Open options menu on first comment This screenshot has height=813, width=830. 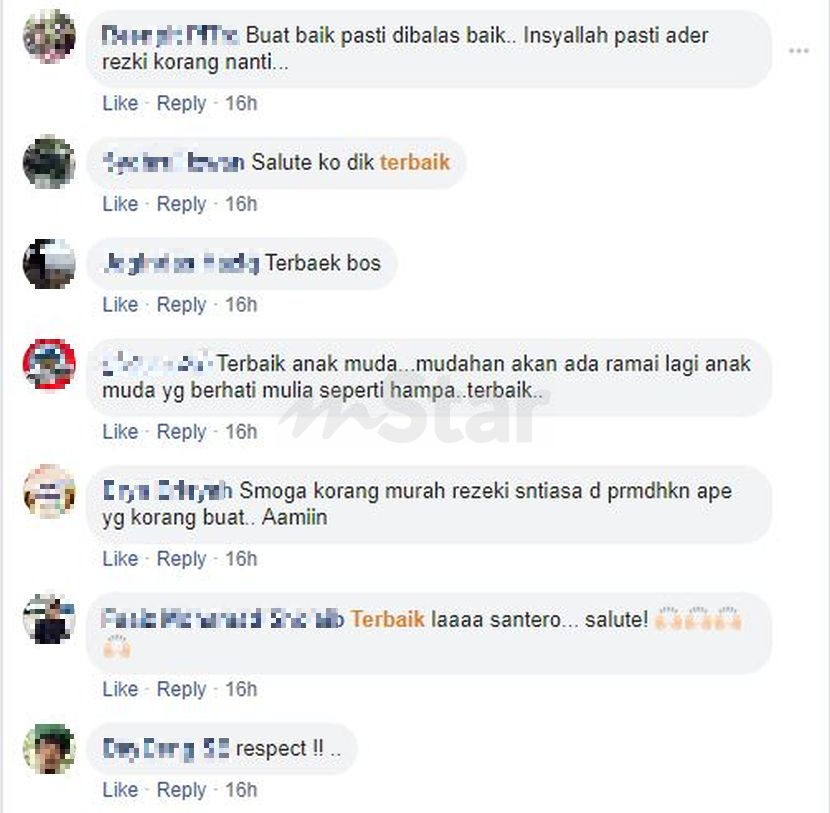(798, 51)
